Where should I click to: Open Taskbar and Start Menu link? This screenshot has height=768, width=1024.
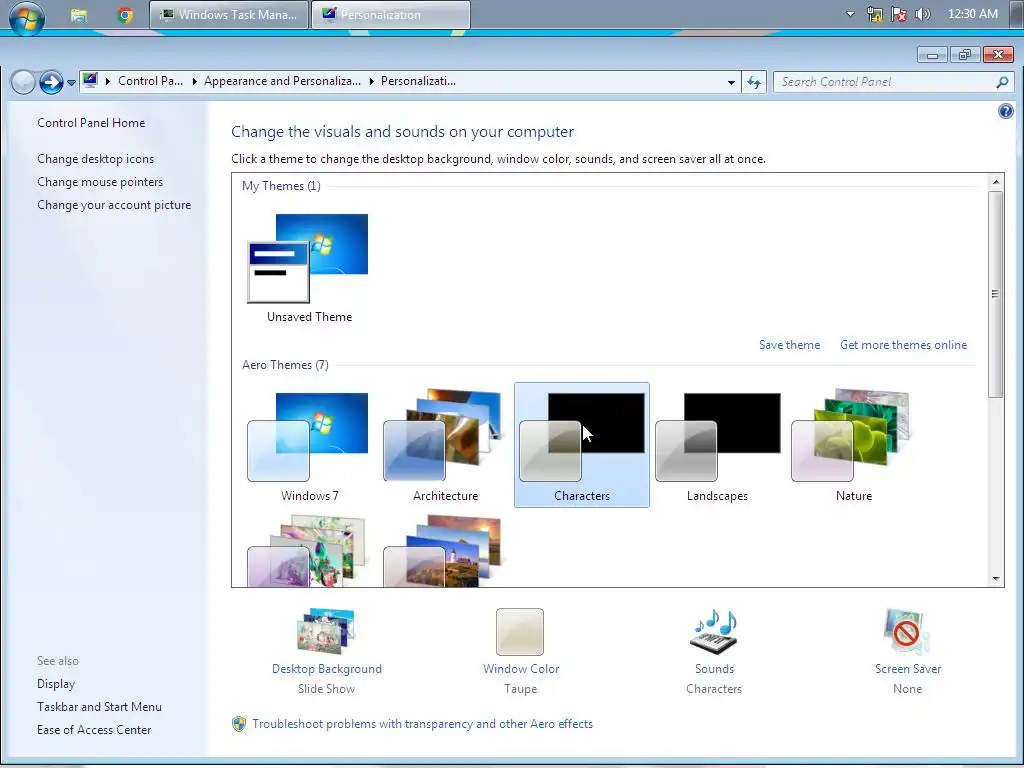[99, 707]
